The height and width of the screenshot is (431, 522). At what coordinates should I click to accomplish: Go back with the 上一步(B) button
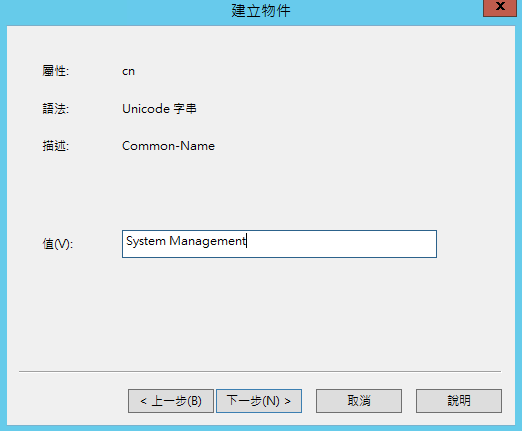[x=171, y=401]
